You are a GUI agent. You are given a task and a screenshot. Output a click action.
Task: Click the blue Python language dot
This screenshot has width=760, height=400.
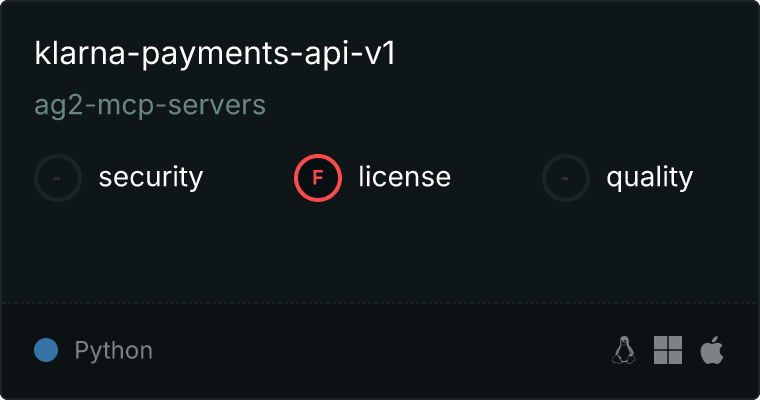point(46,350)
